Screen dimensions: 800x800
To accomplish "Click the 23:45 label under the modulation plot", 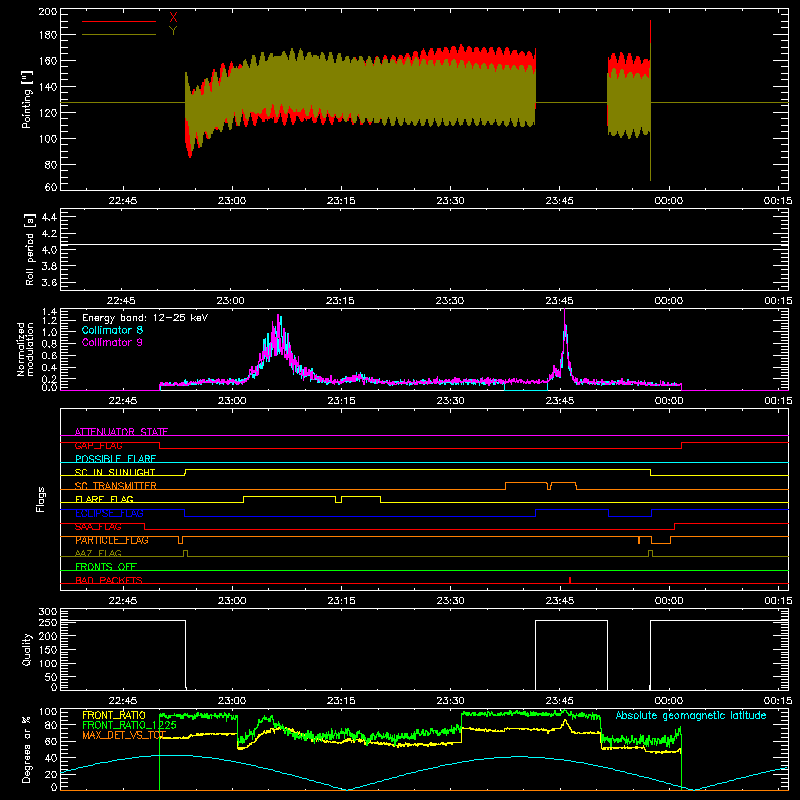I will coord(559,401).
